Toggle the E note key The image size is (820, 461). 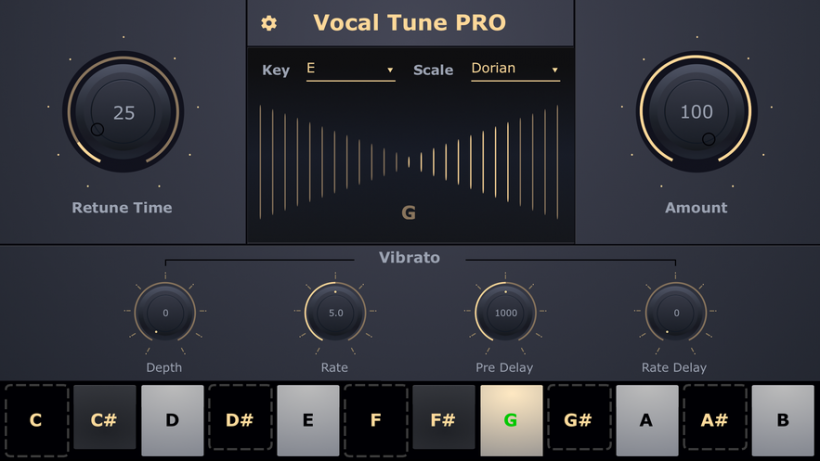tap(308, 420)
